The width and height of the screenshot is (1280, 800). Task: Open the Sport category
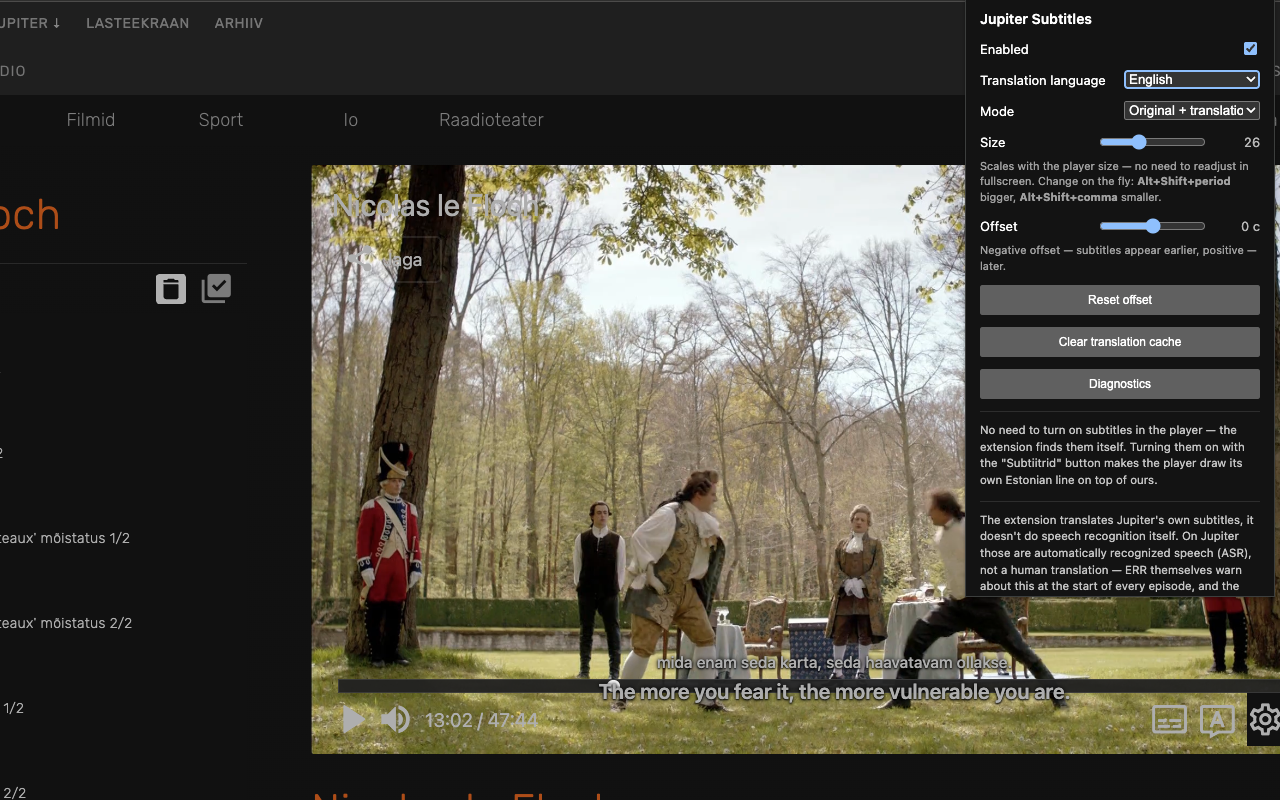221,120
